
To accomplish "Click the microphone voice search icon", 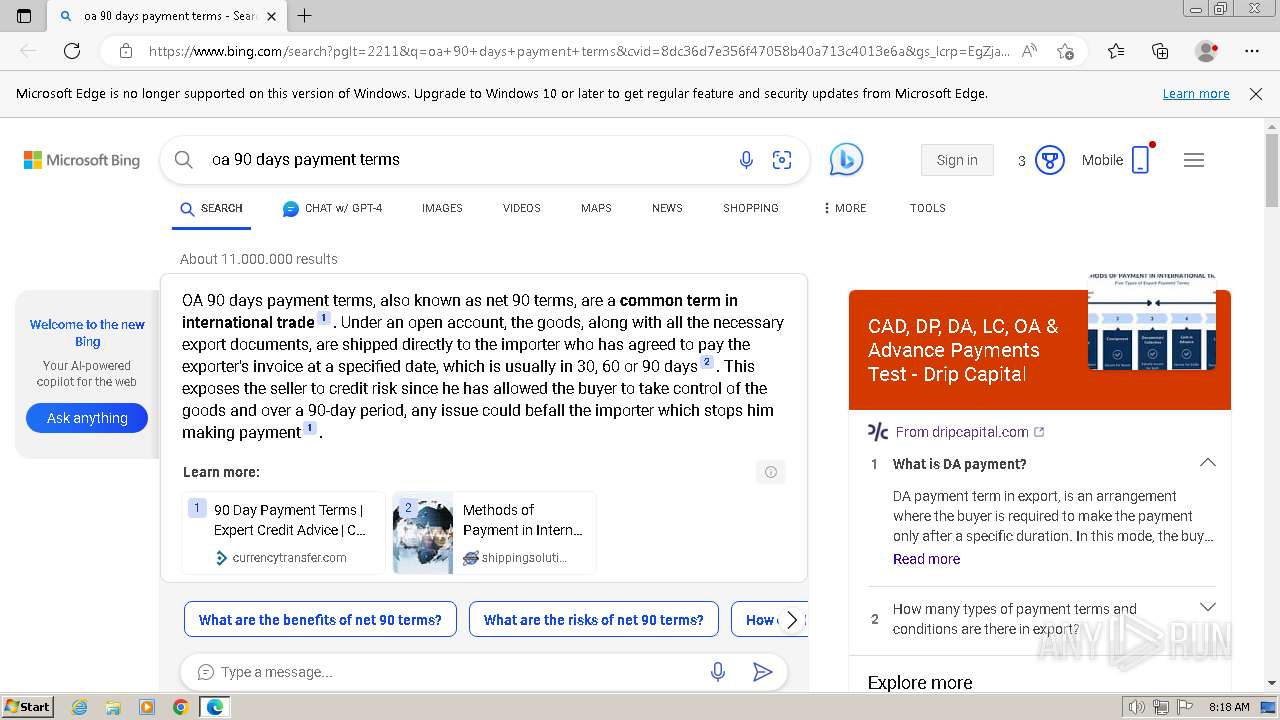I will coord(746,160).
